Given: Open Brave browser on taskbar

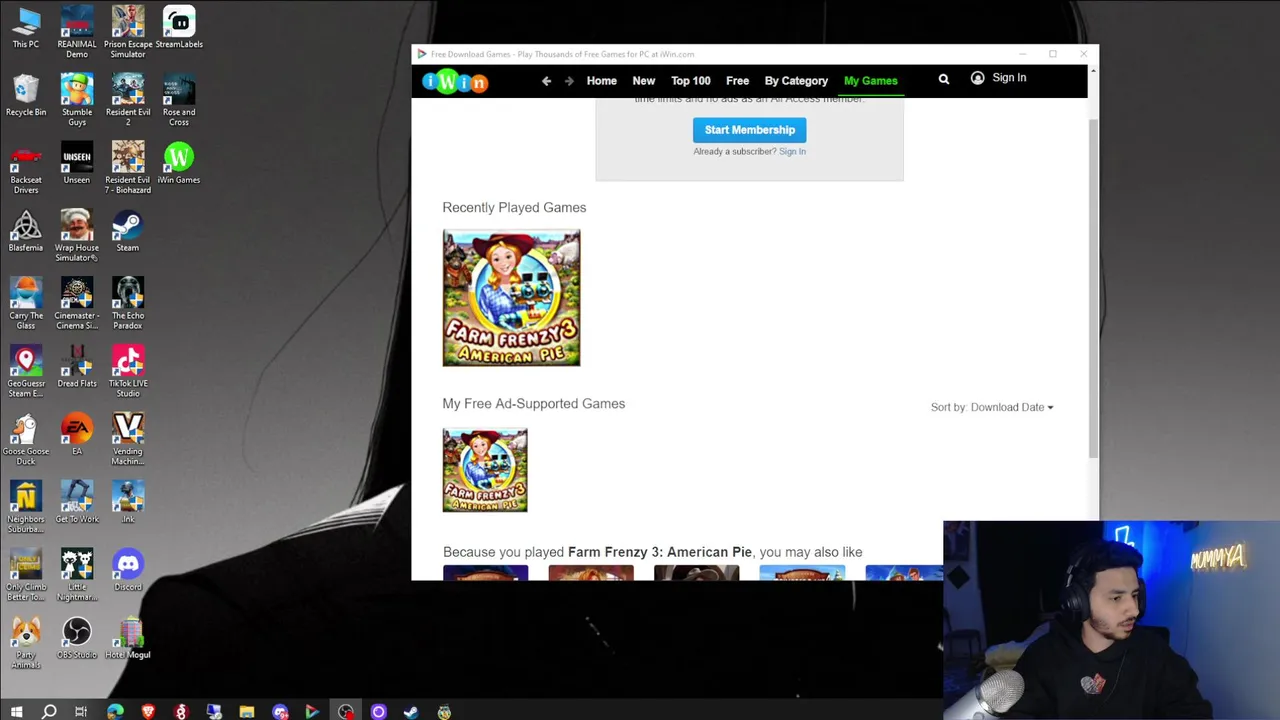Looking at the screenshot, I should click(x=148, y=712).
